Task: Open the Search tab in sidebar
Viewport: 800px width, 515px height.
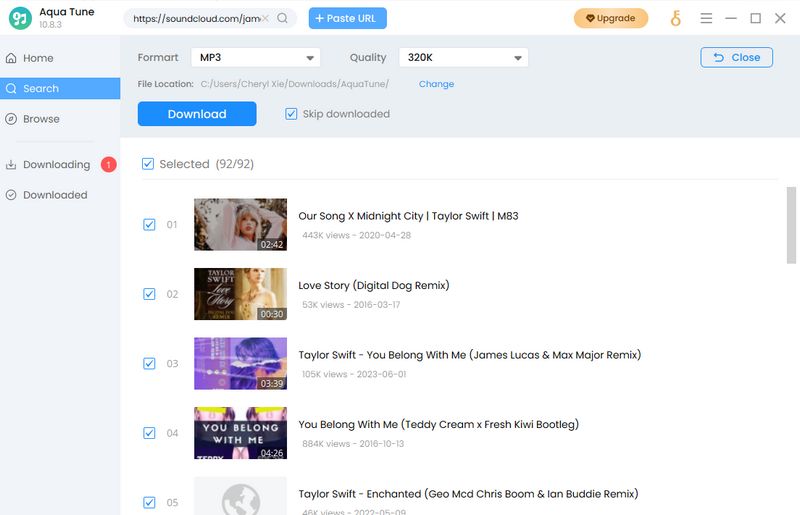Action: (x=60, y=88)
